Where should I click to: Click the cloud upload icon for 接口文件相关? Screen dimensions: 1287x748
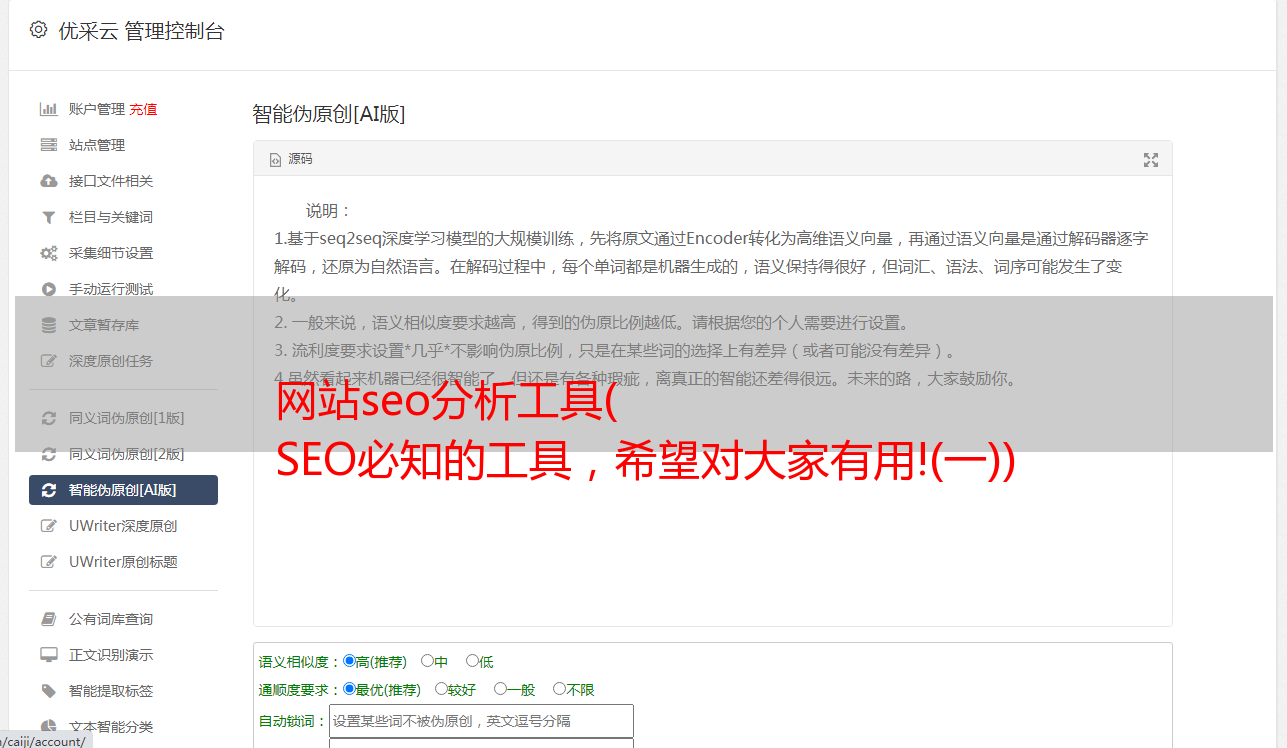point(48,181)
